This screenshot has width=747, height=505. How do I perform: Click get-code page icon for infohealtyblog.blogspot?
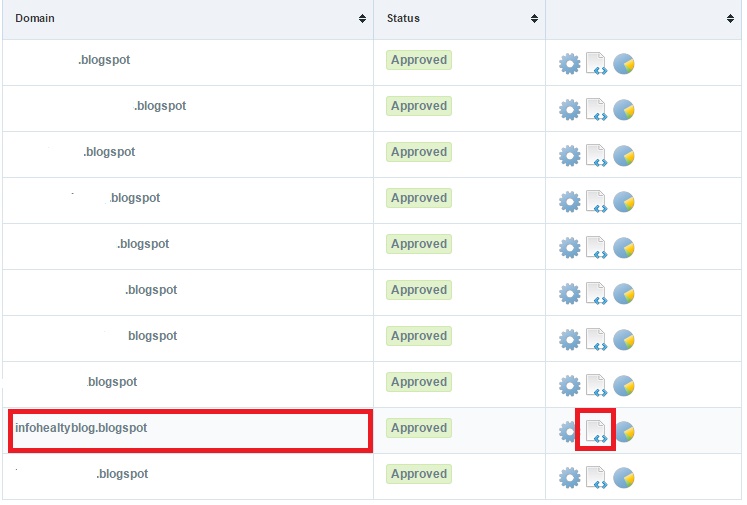point(596,431)
